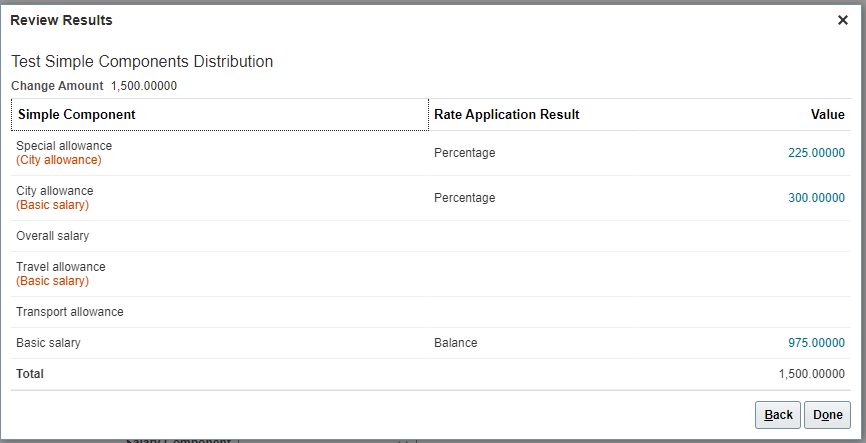Click the orange City allowance reference text
The width and height of the screenshot is (866, 443).
[59, 160]
